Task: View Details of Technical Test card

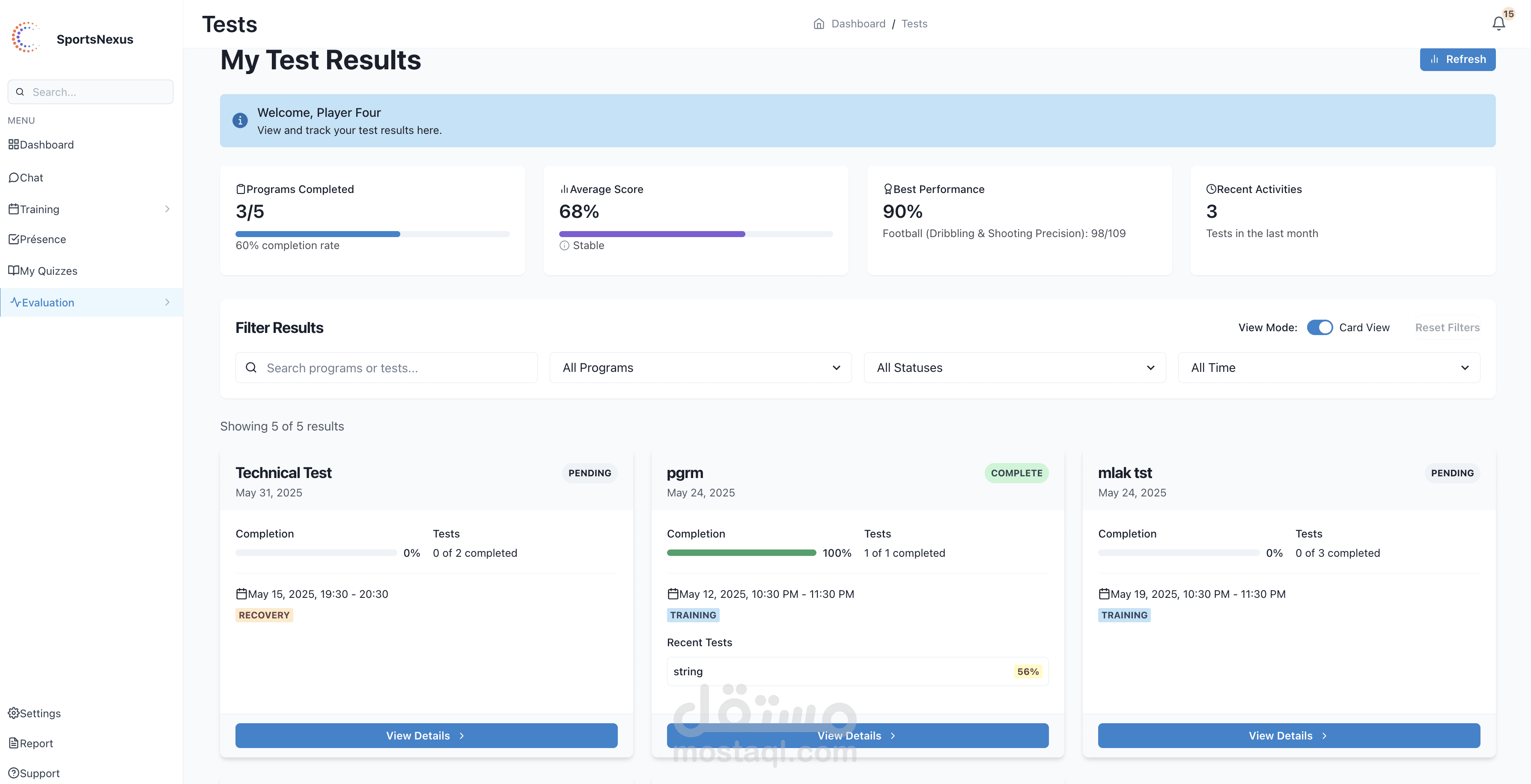Action: (426, 735)
